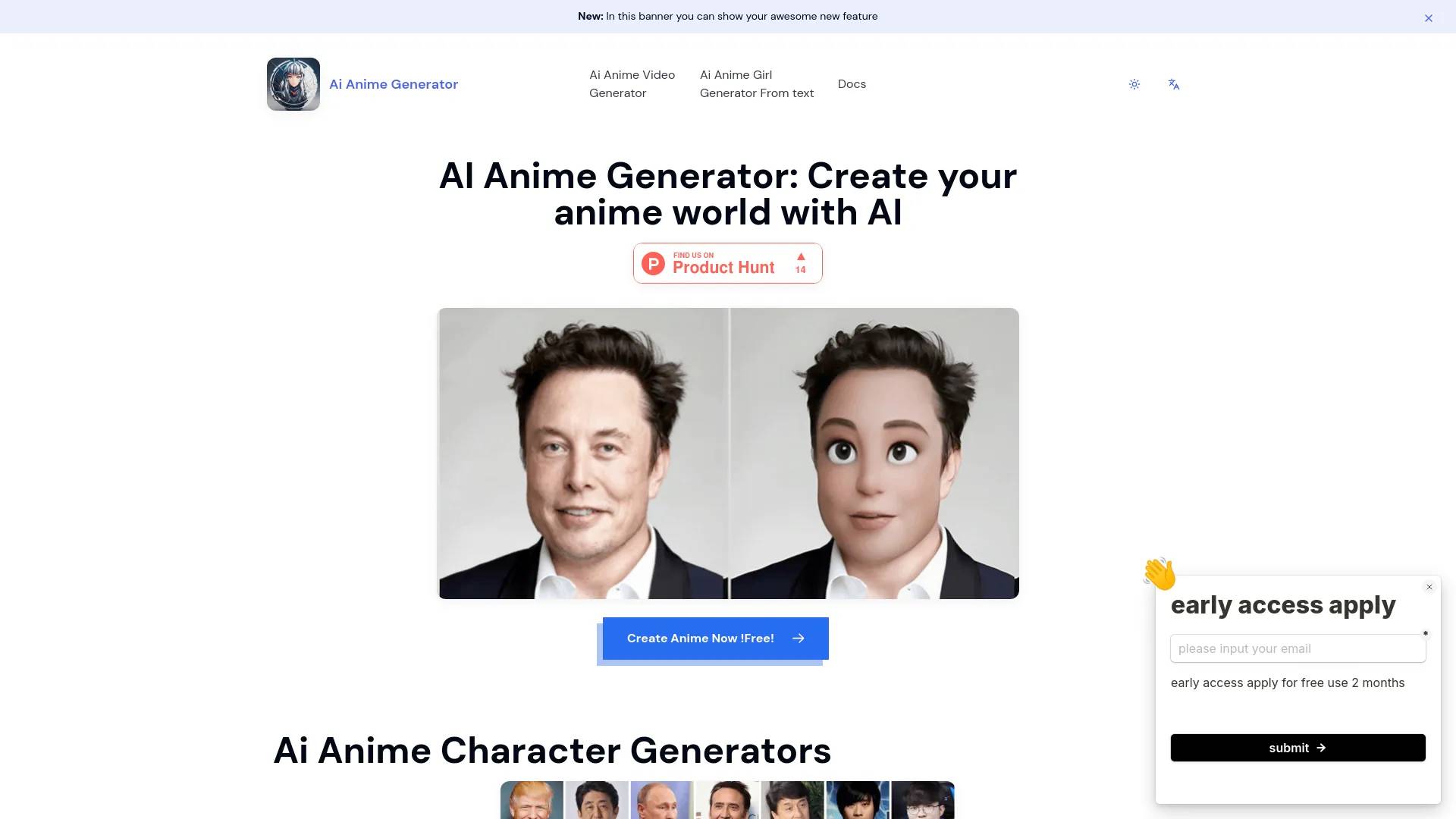Click Create Anime Now Free button
1456x819 pixels.
coord(715,638)
